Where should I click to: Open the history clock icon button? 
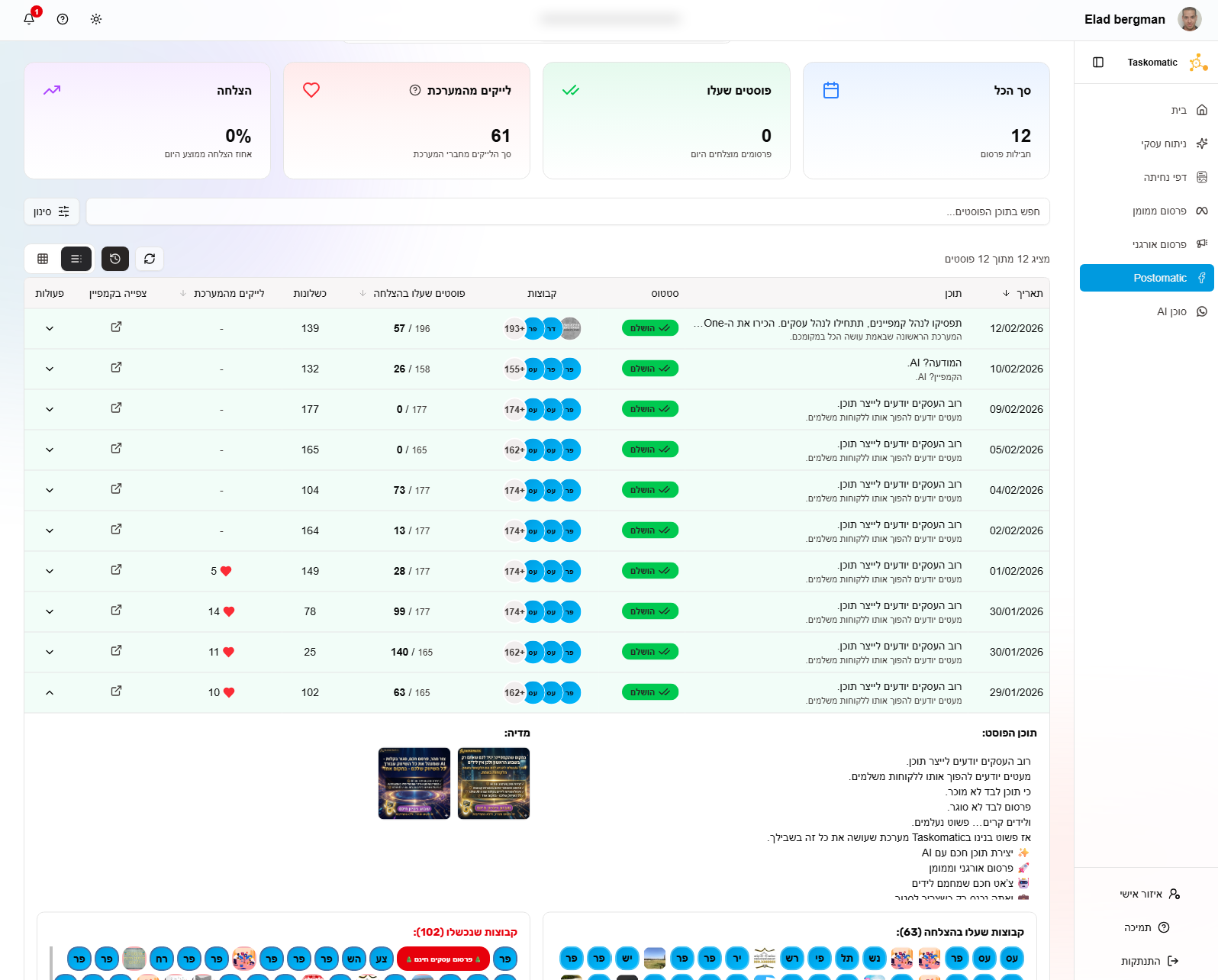pyautogui.click(x=115, y=259)
